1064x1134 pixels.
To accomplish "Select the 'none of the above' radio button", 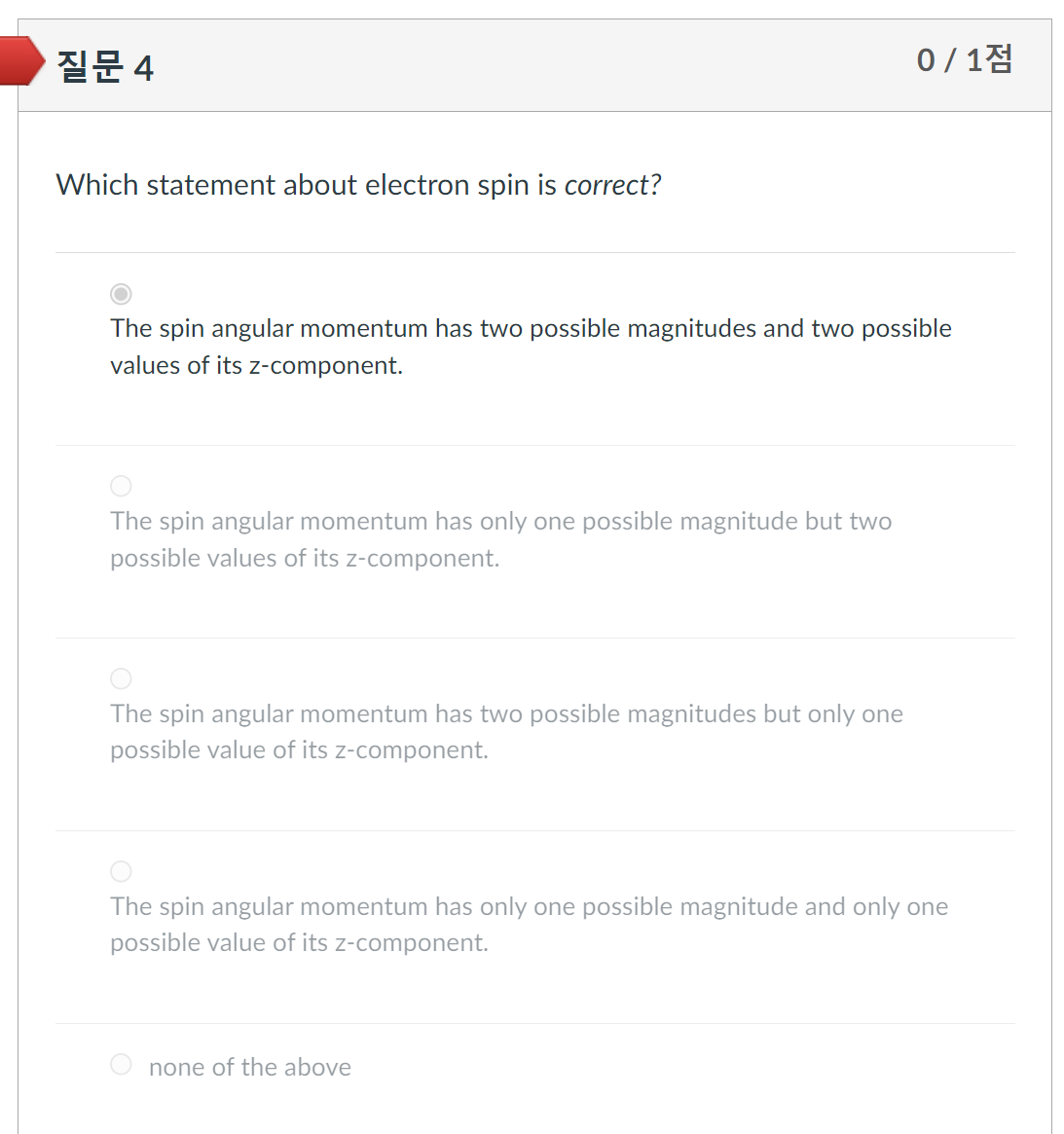I will point(121,1064).
